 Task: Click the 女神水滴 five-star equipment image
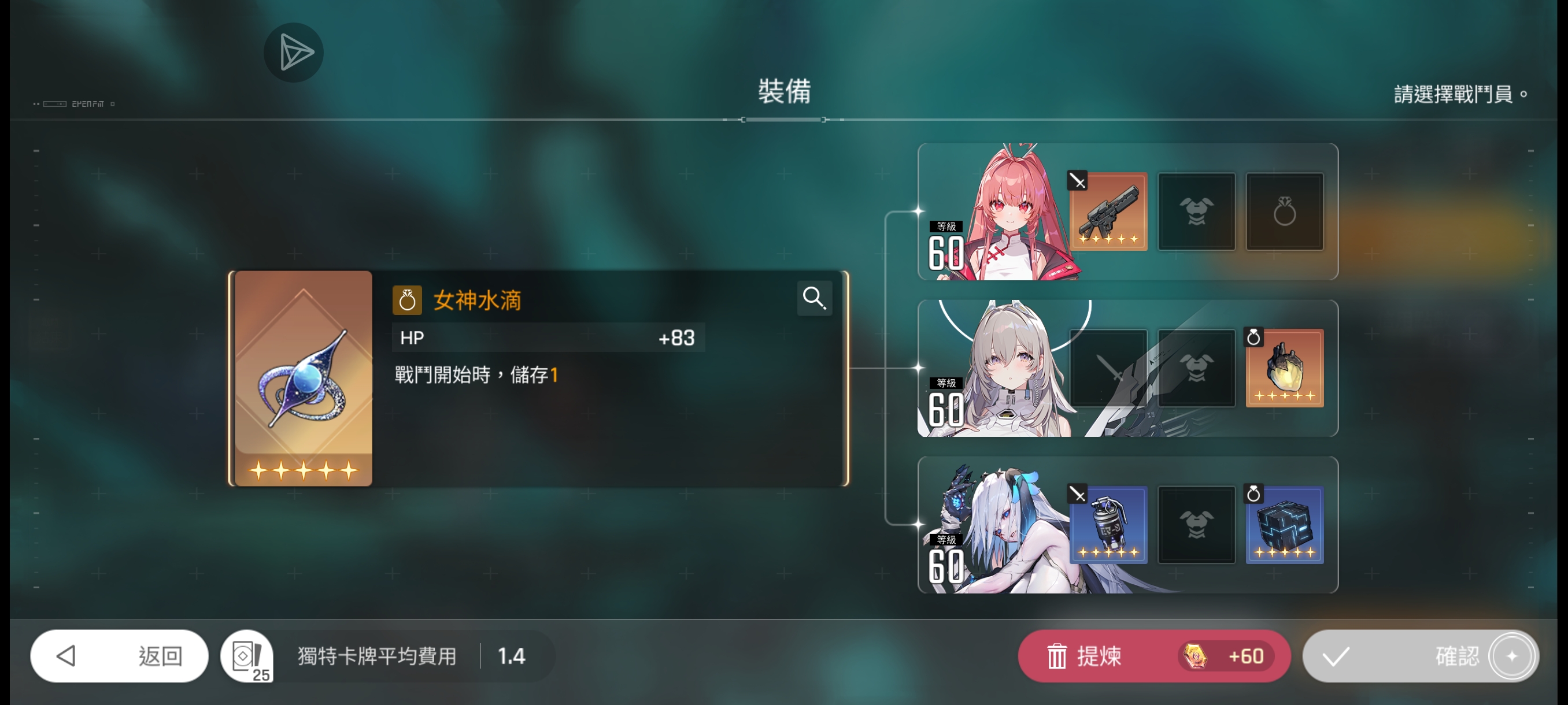(303, 379)
